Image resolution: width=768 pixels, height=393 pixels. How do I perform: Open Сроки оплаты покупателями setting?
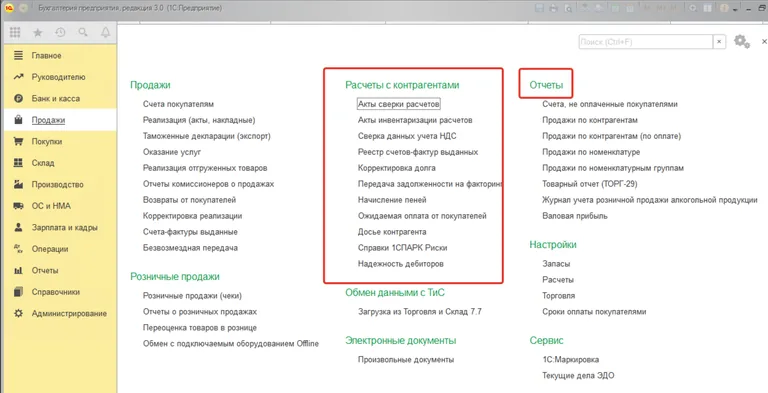click(594, 312)
